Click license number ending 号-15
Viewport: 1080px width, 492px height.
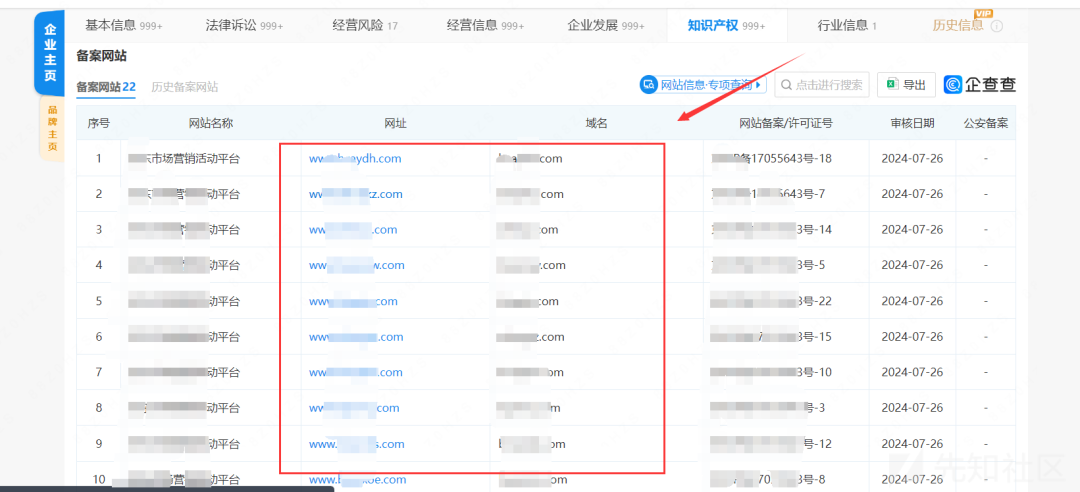(771, 337)
